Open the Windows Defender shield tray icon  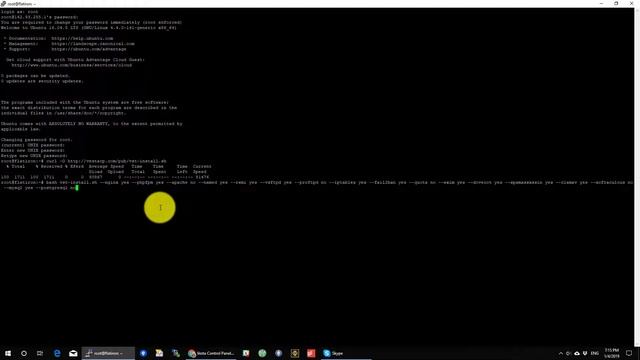coord(585,353)
